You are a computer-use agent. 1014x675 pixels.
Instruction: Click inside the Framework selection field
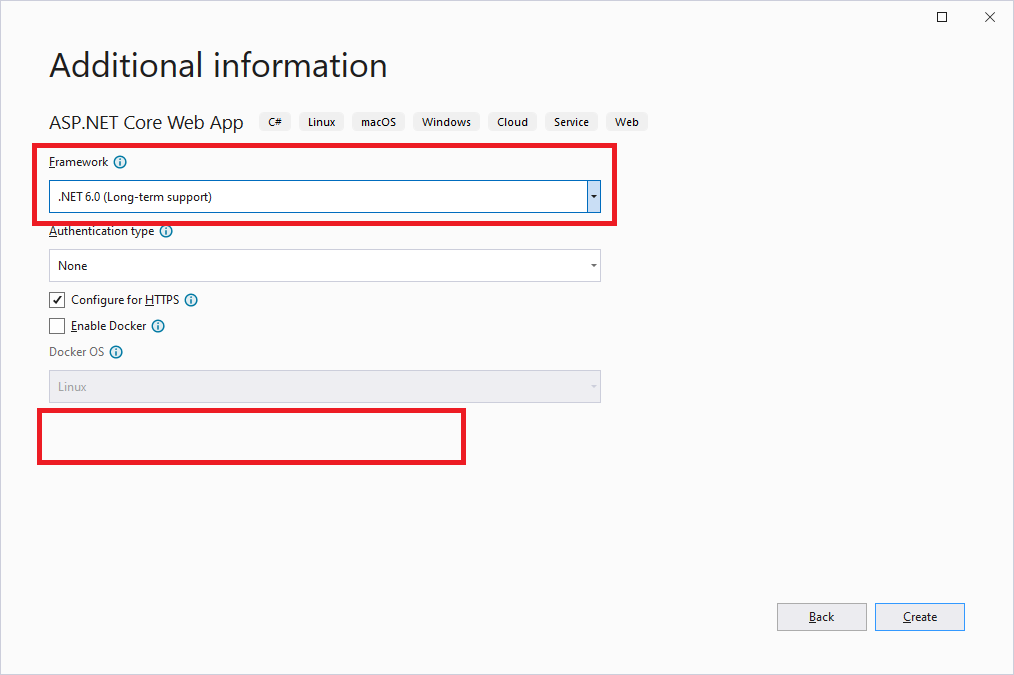tap(300, 196)
